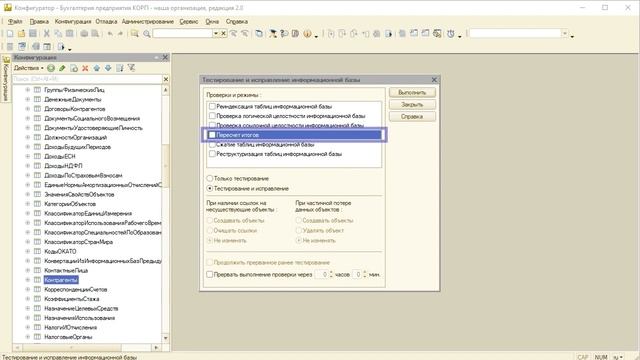Open the toolbar search field dropdown arrow
Viewport: 640px width, 360px height.
coord(216,34)
